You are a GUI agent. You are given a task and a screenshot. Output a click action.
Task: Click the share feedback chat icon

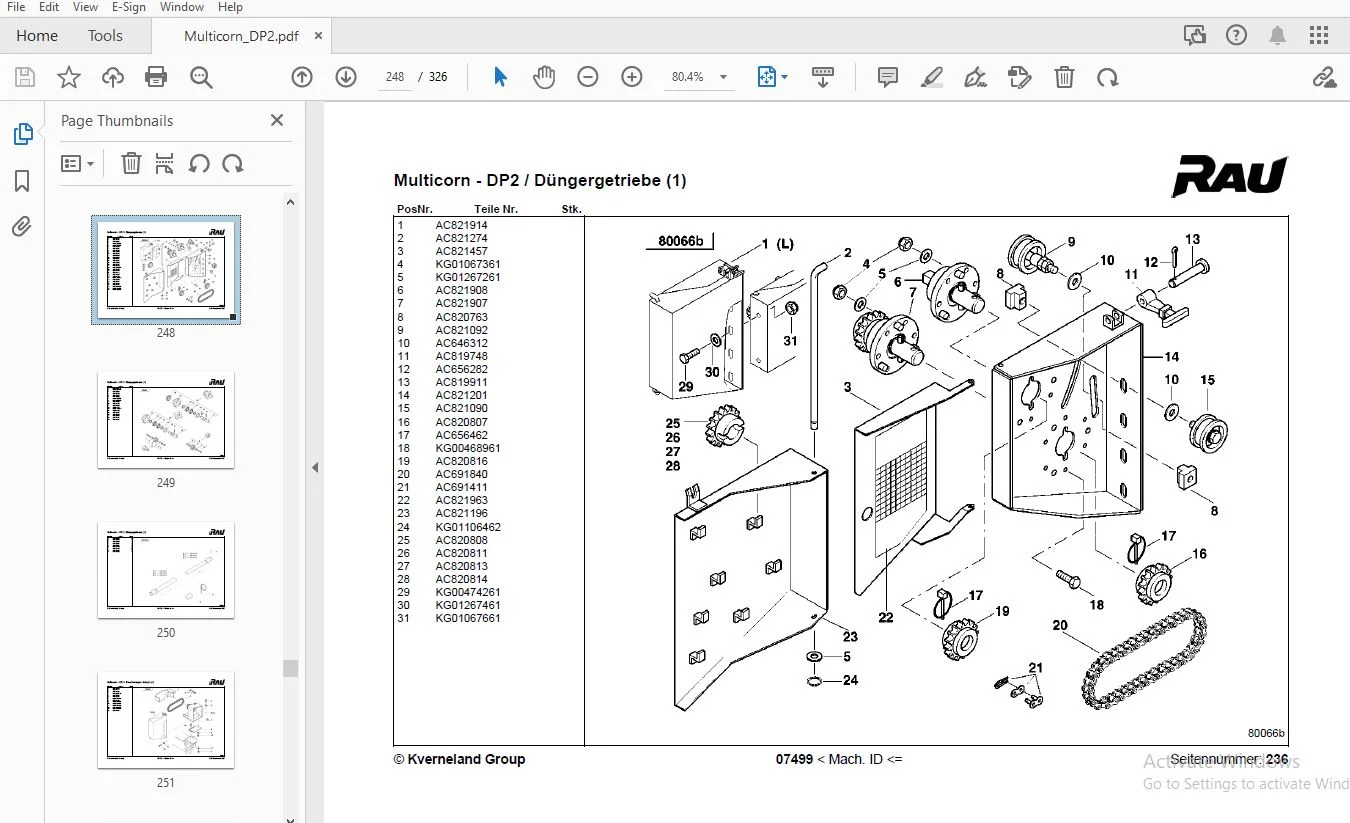1194,36
